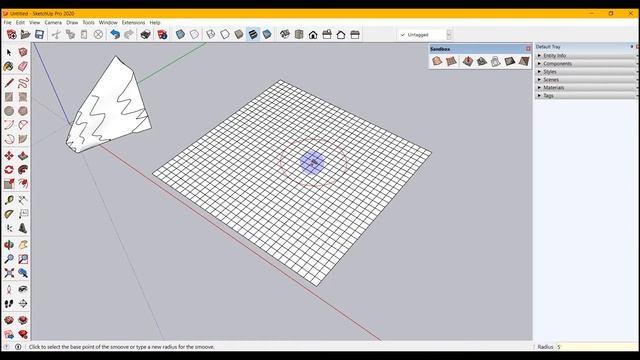This screenshot has height=360, width=640.
Task: Expand the Entity Info panel
Action: (x=586, y=55)
